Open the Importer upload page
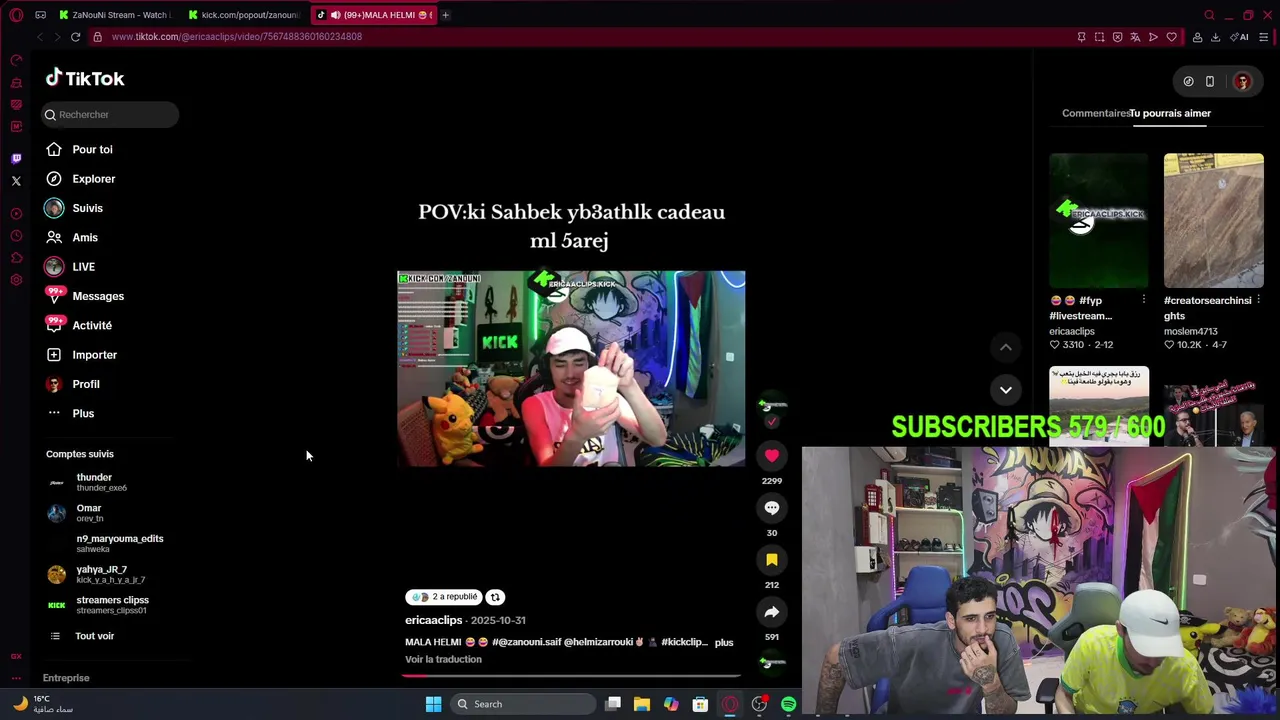The height and width of the screenshot is (720, 1280). 82,355
